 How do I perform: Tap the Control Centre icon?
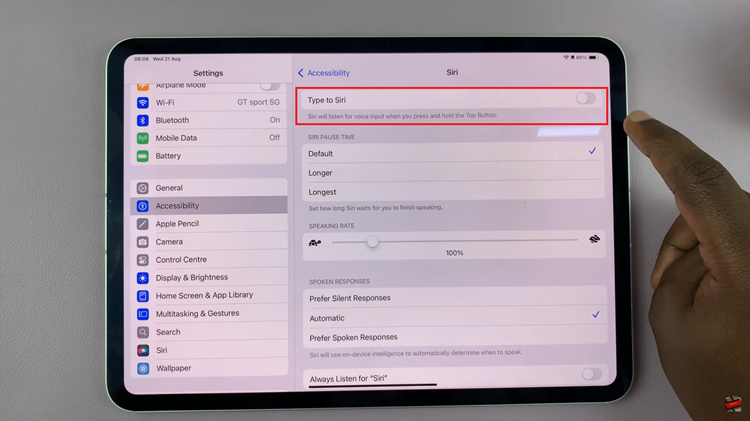(143, 260)
